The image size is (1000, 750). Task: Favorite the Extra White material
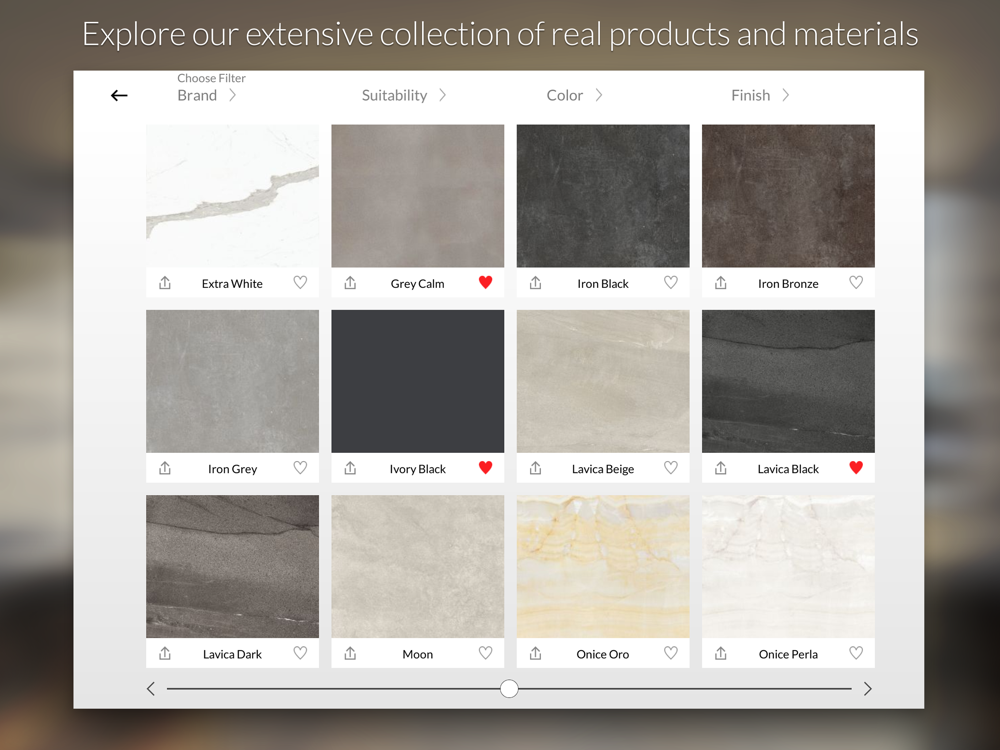pos(300,282)
